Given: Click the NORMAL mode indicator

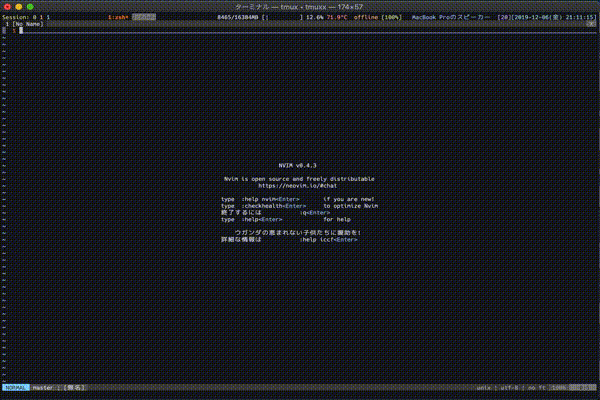Looking at the screenshot, I should coord(16,388).
